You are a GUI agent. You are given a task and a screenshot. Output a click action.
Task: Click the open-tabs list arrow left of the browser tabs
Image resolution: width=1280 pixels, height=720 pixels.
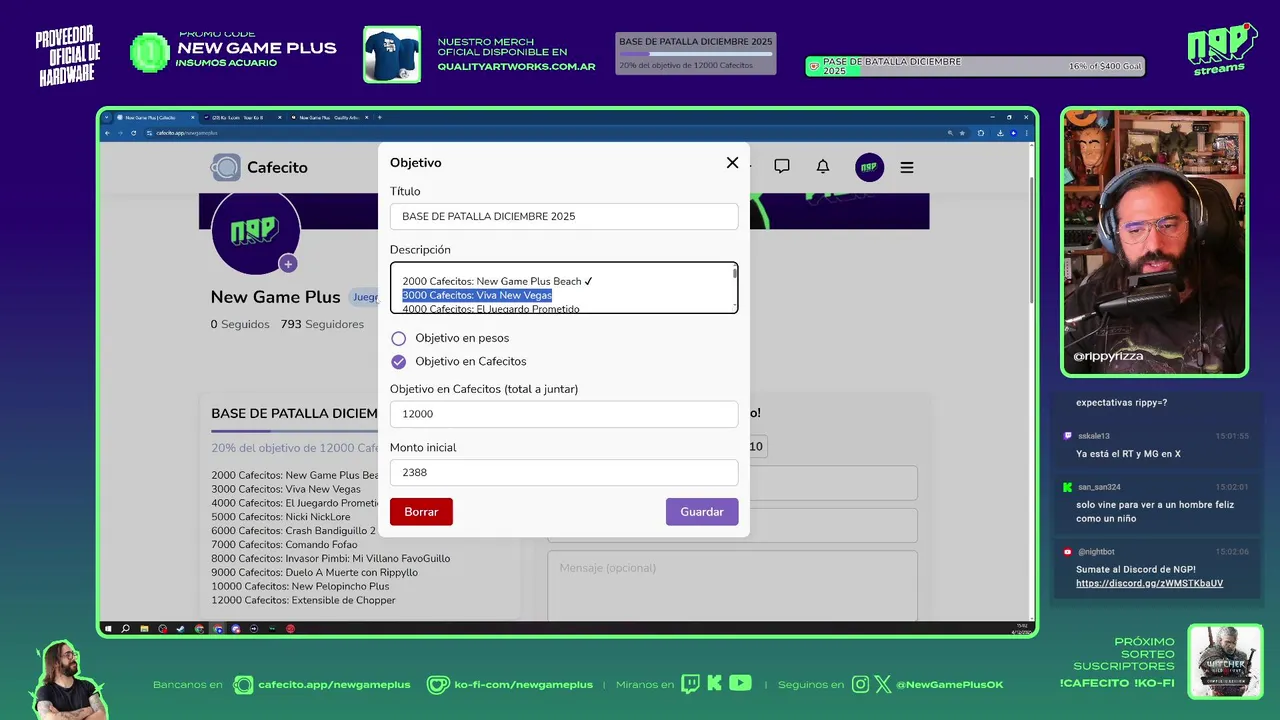coord(106,118)
